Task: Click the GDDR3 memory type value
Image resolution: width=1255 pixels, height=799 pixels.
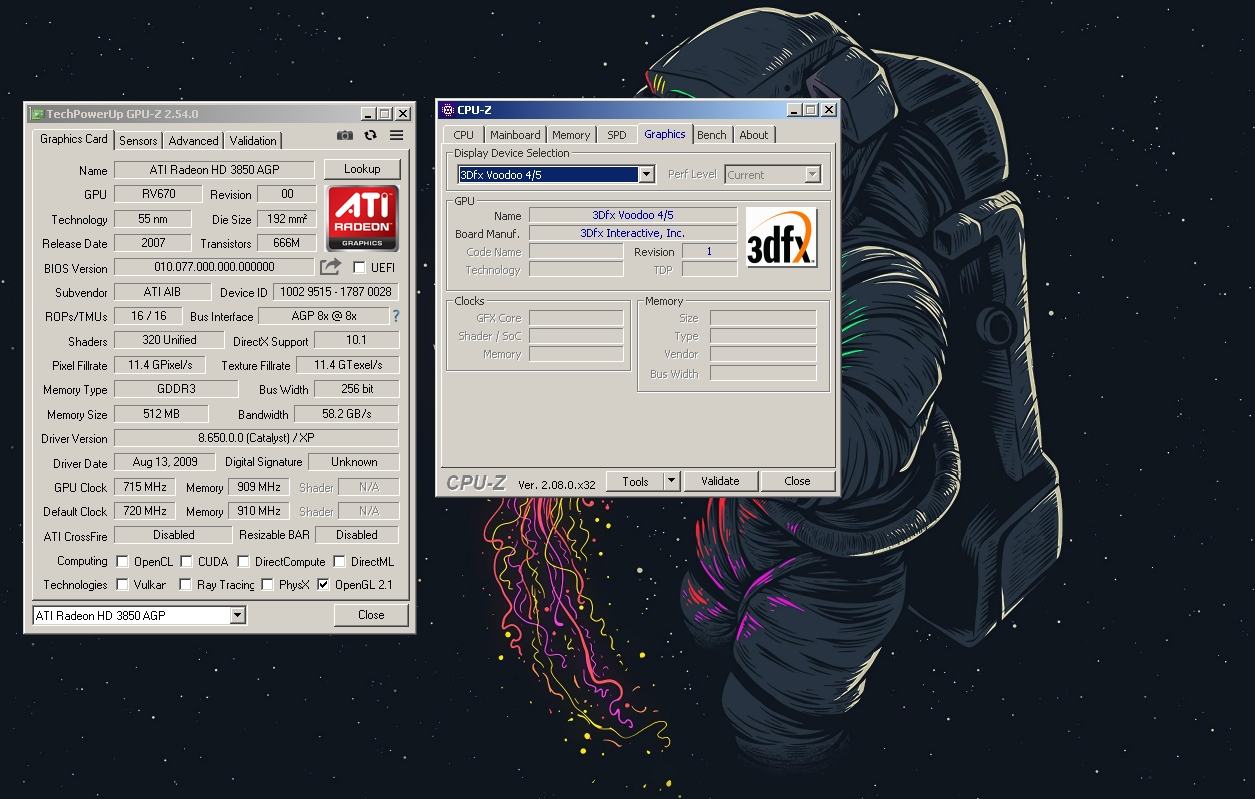Action: pos(176,389)
